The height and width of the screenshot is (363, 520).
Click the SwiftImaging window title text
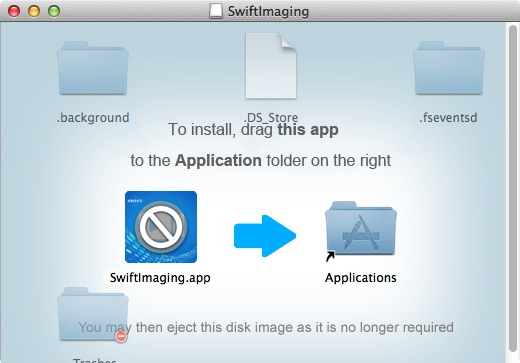point(268,11)
